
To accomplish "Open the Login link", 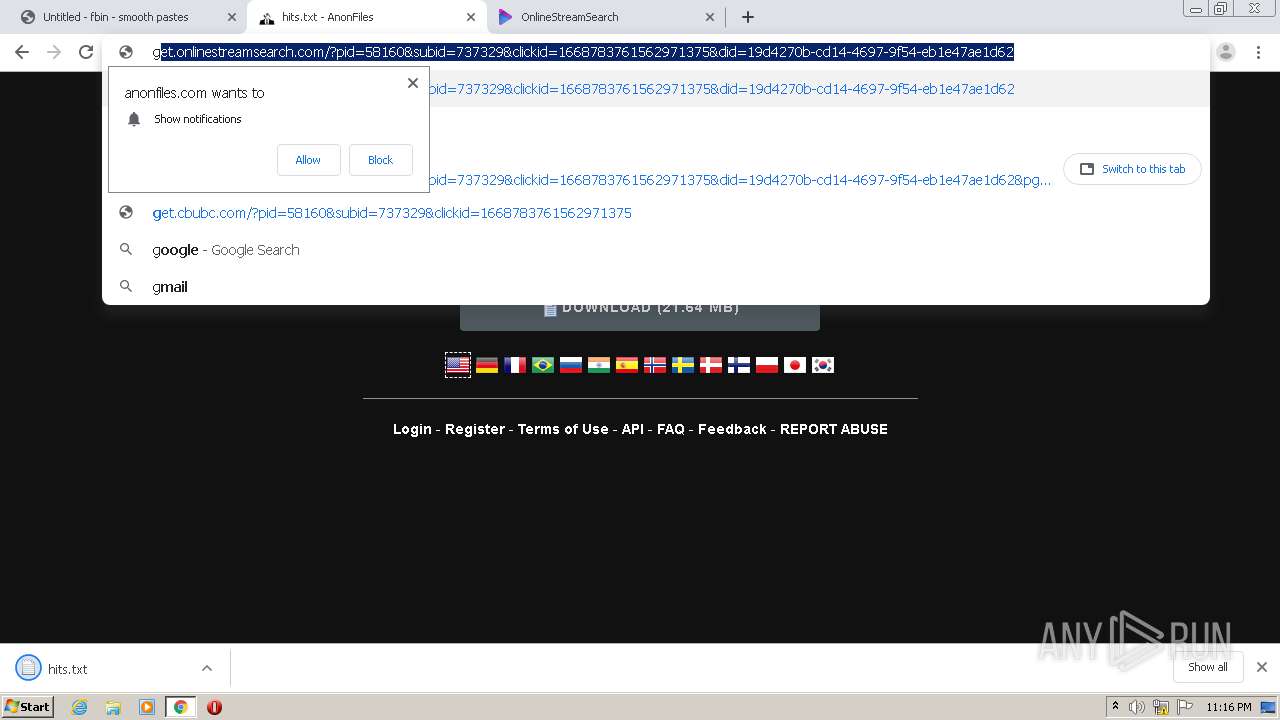I will 412,429.
